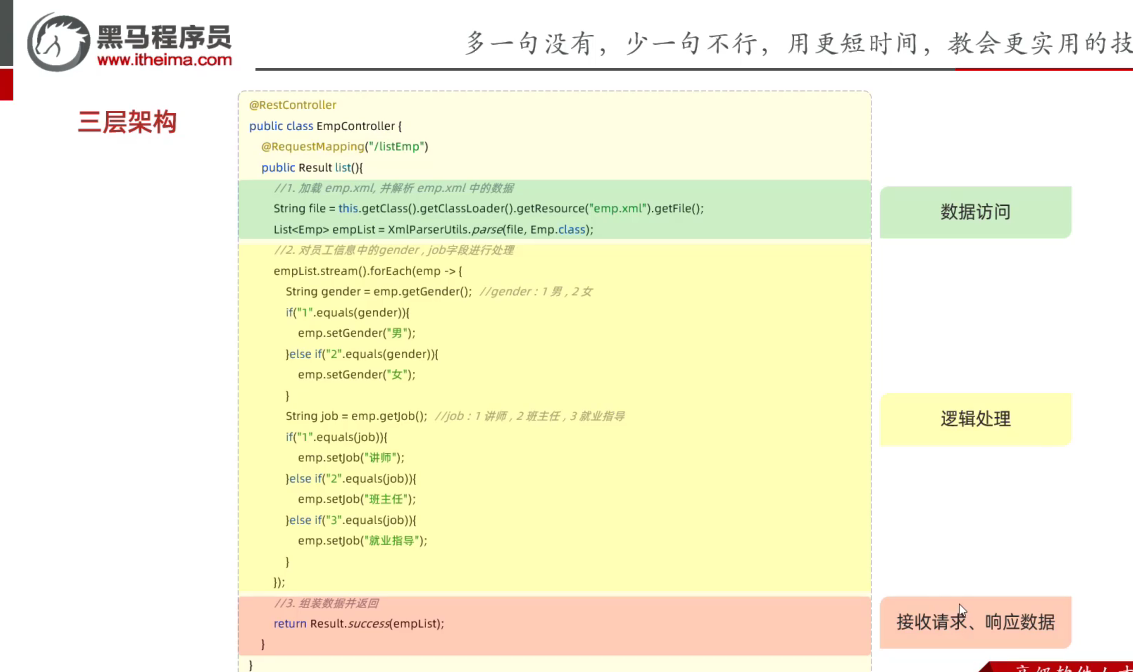The width and height of the screenshot is (1133, 672).
Task: Click the if("1".equals(gender)) line
Action: point(348,313)
